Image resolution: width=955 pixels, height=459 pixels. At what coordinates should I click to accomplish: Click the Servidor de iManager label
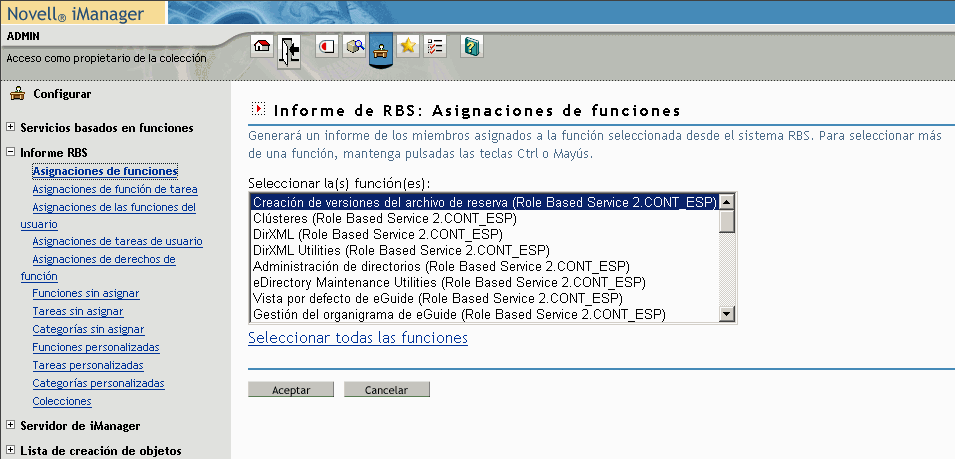tap(80, 426)
